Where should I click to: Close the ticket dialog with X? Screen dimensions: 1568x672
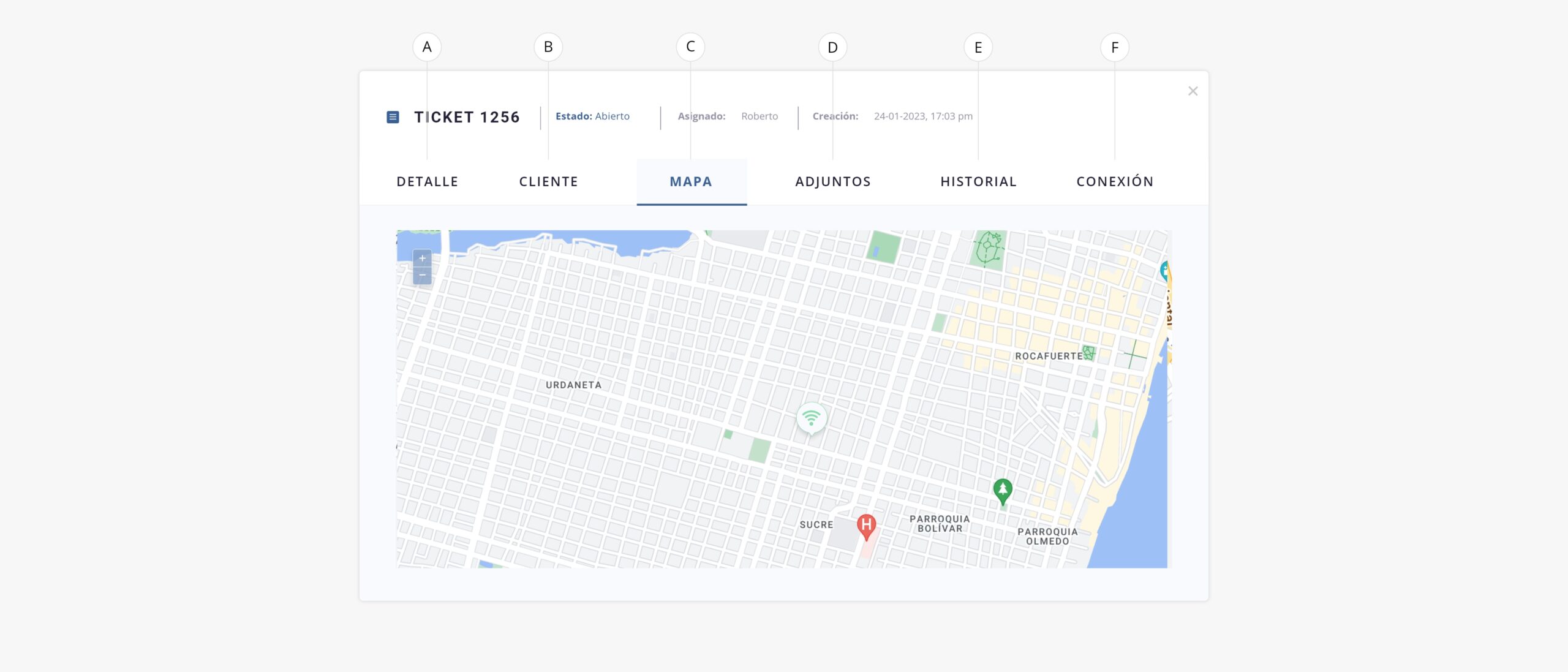click(x=1193, y=91)
